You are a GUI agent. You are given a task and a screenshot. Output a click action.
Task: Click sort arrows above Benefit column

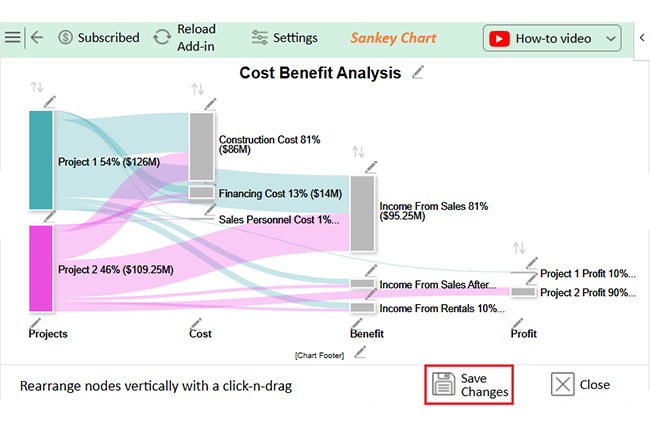358,152
